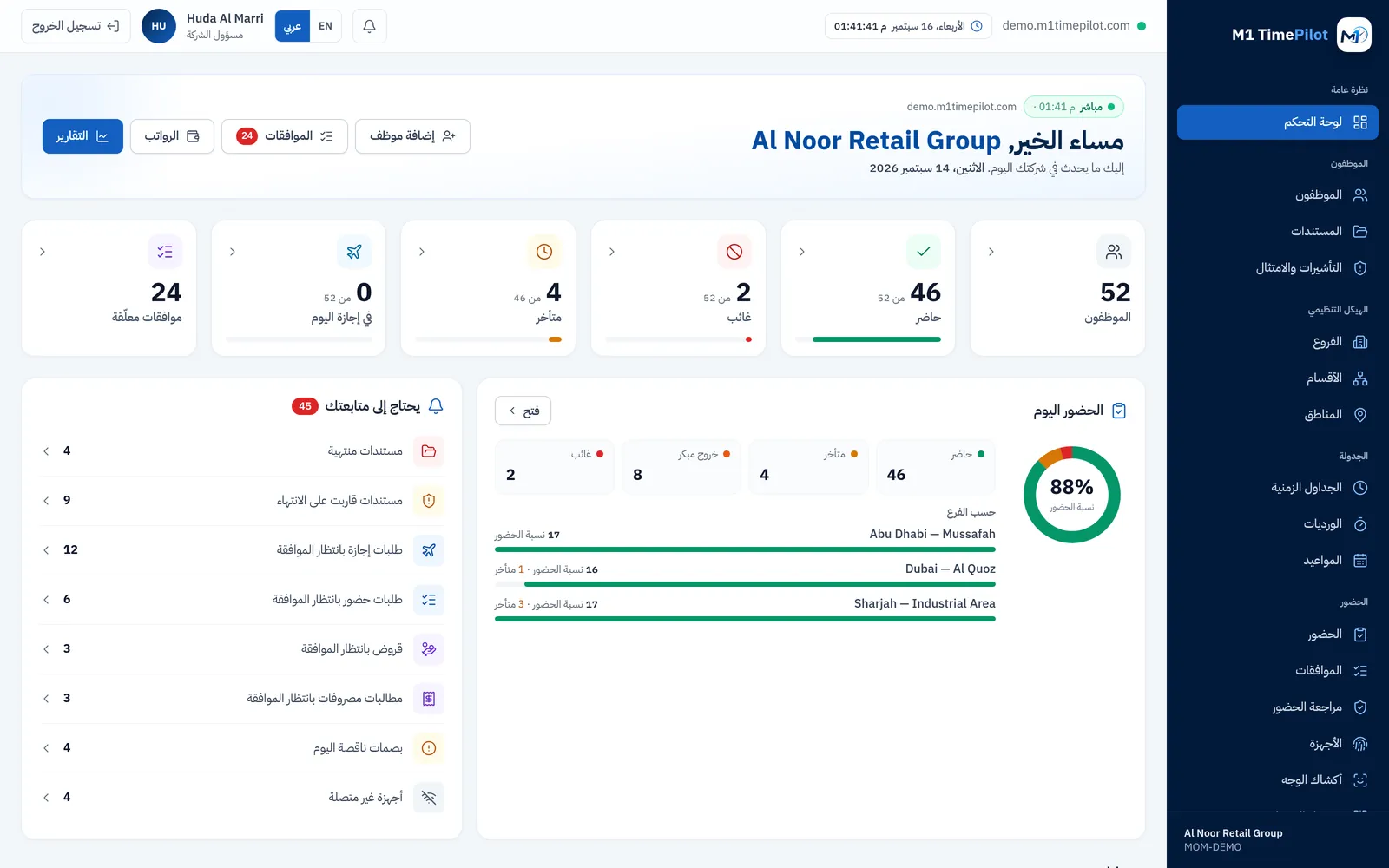Open الموظفون employees menu item
1389x868 pixels.
click(x=1278, y=195)
